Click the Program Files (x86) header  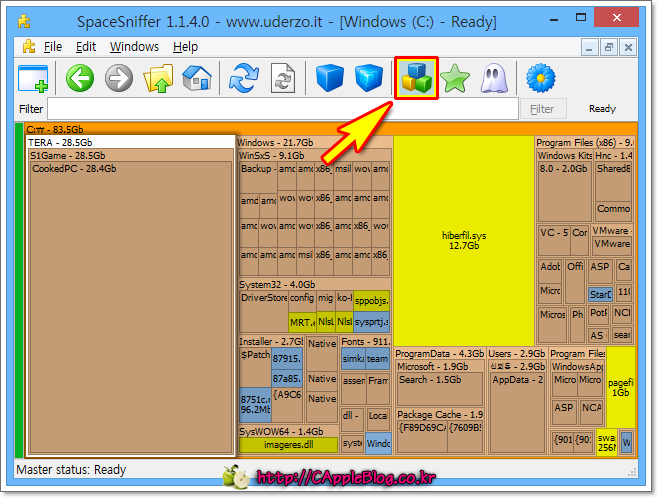click(585, 143)
